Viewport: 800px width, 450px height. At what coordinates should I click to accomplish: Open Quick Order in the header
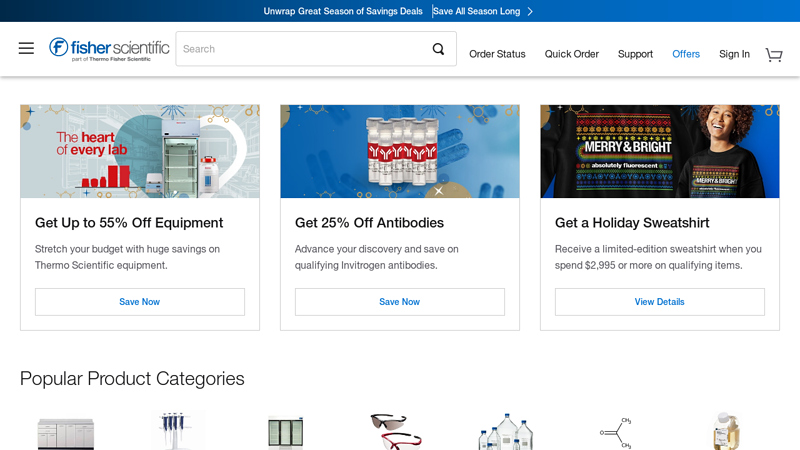[x=571, y=54]
